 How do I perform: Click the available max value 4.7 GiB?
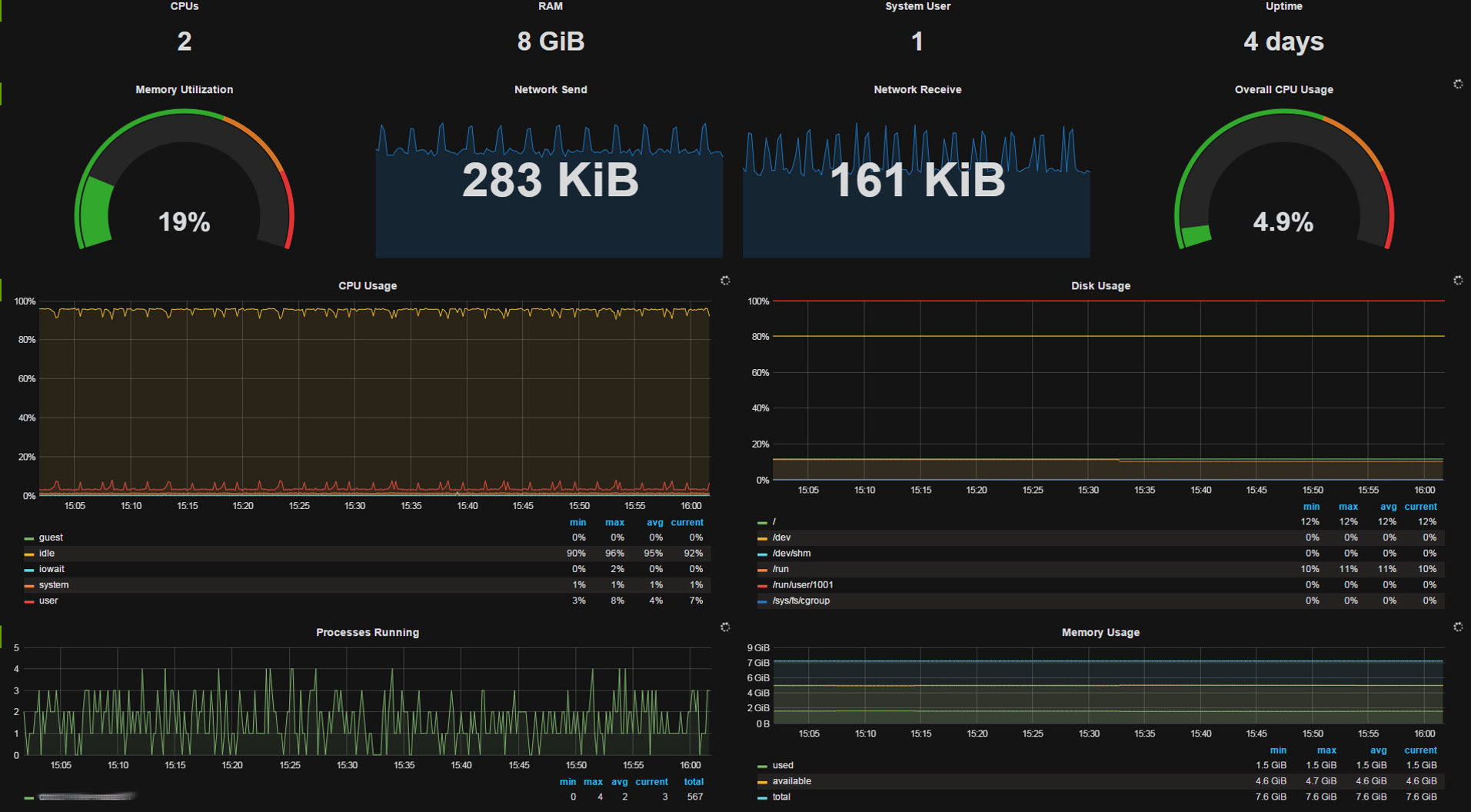click(x=1321, y=781)
